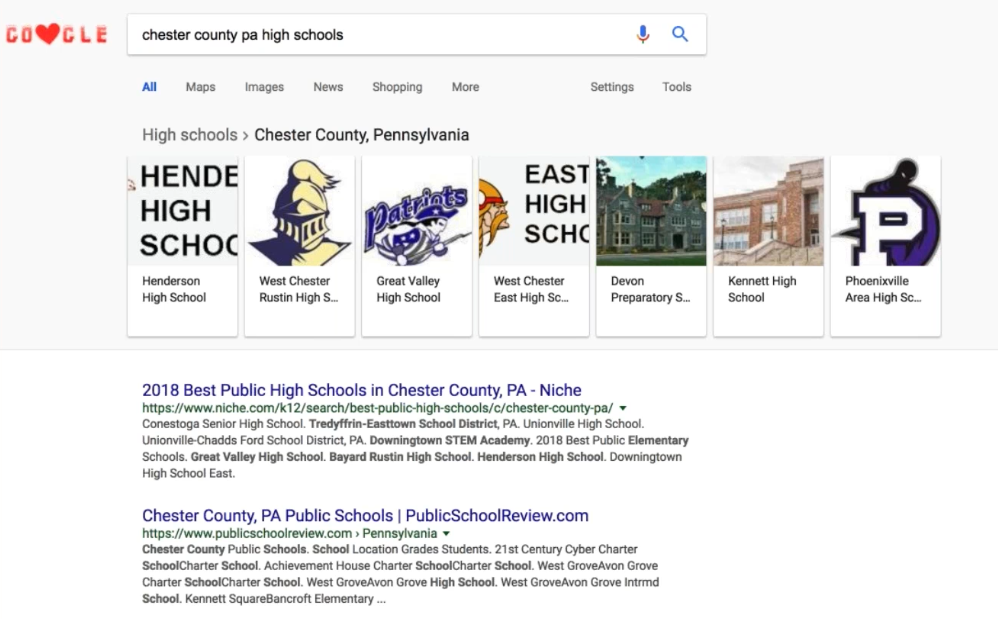The width and height of the screenshot is (998, 619).
Task: Open the Maps search tab
Action: 200,87
